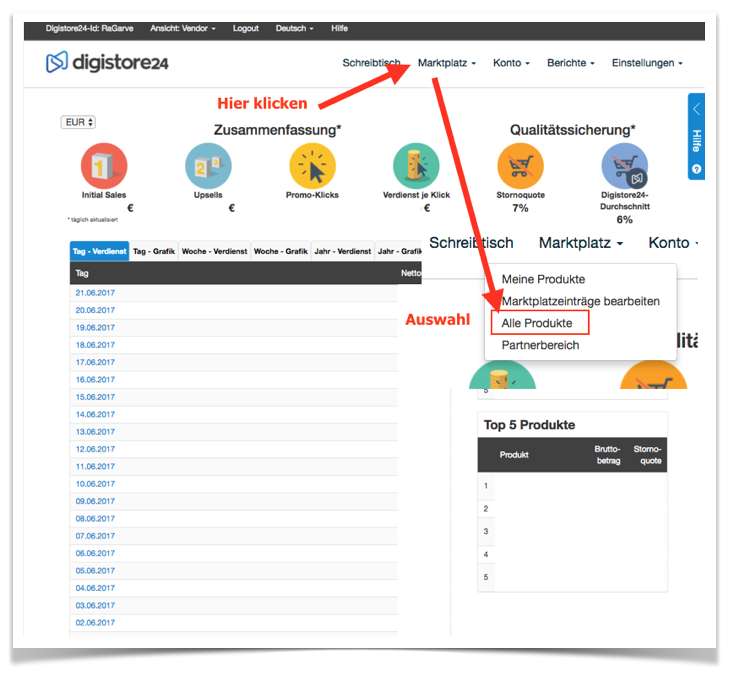730x680 pixels.
Task: Choose Meine Produkte menu entry
Action: coord(543,279)
